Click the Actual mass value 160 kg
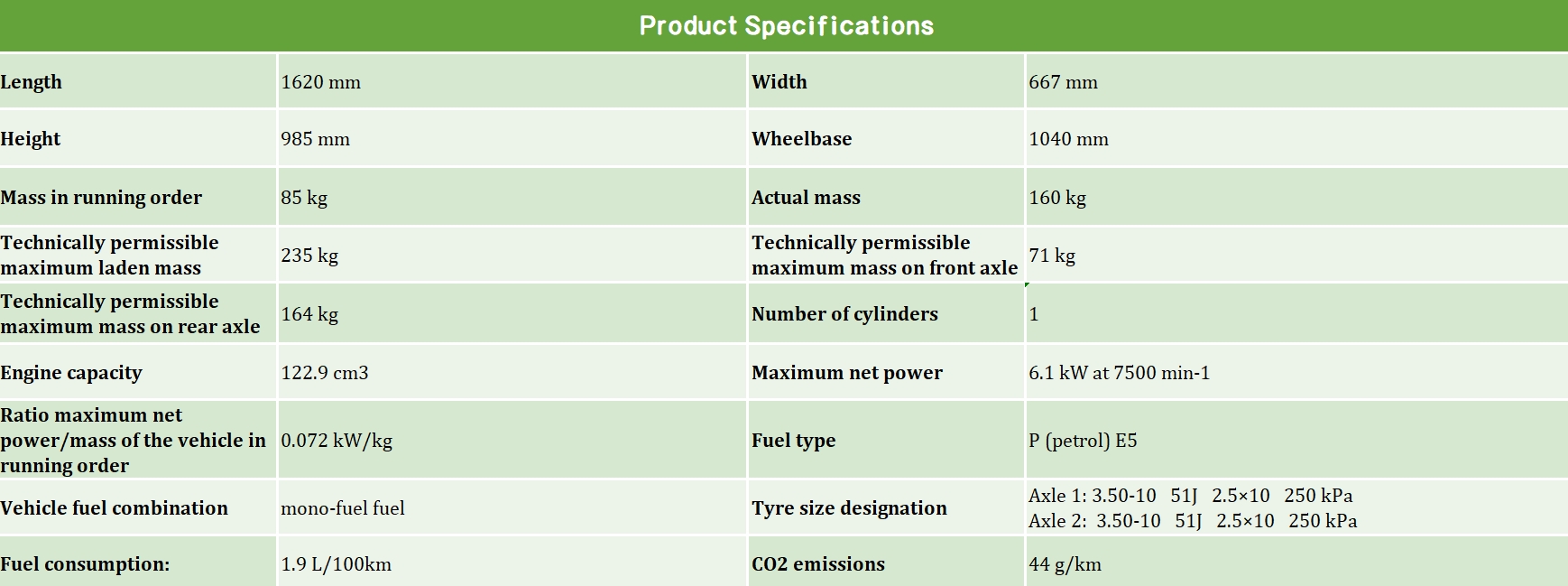This screenshot has width=1568, height=586. coord(1056,198)
